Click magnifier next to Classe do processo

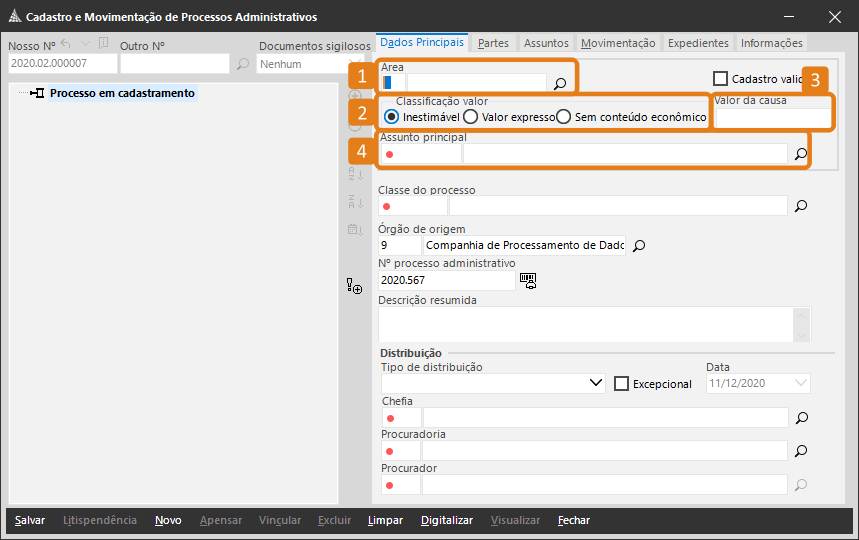click(800, 206)
